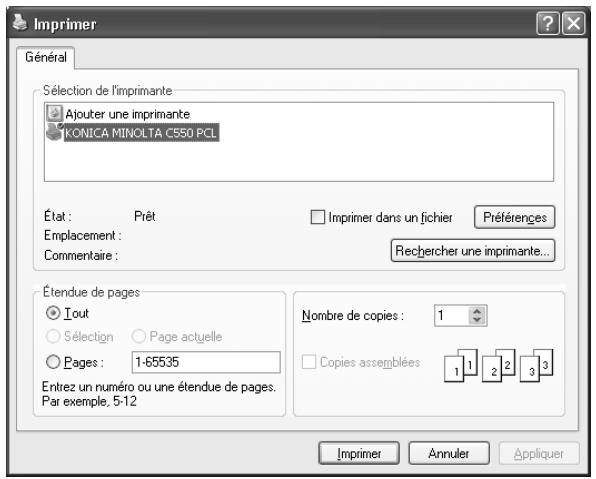
Task: Click the Par exemple, 5-12 hint text
Action: 89,401
